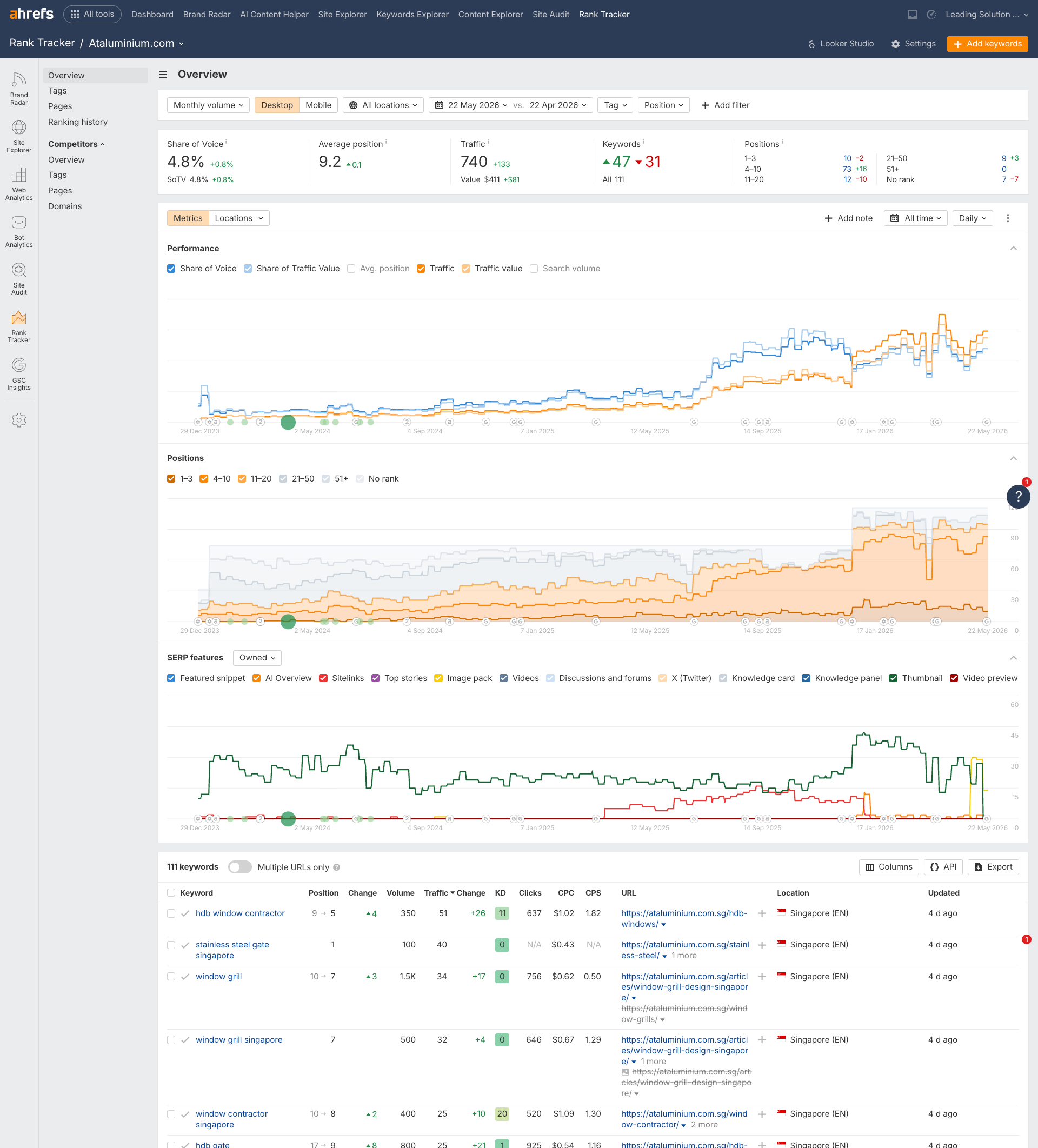Open Brand Radar in left sidebar
Screen dimensions: 1038x1148
point(19,89)
